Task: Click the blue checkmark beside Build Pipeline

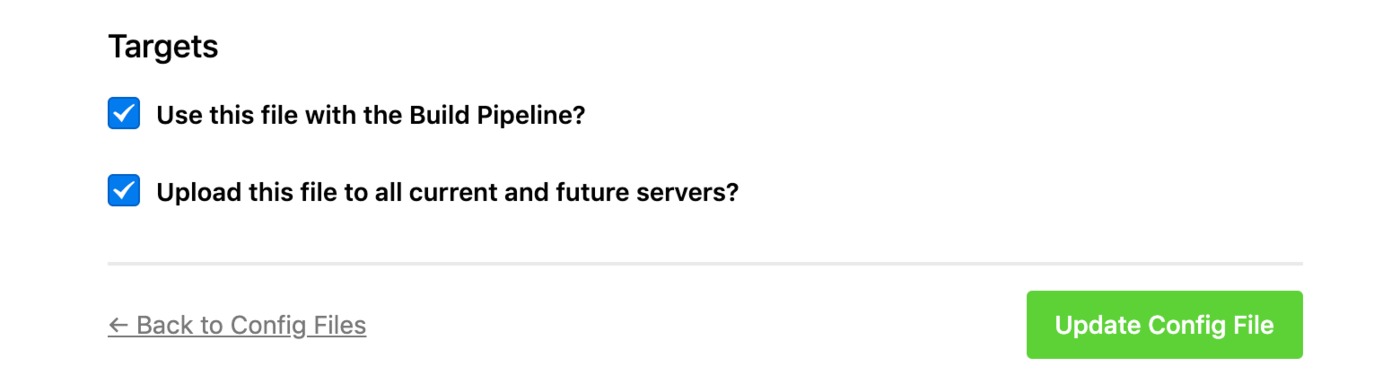Action: pyautogui.click(x=124, y=114)
